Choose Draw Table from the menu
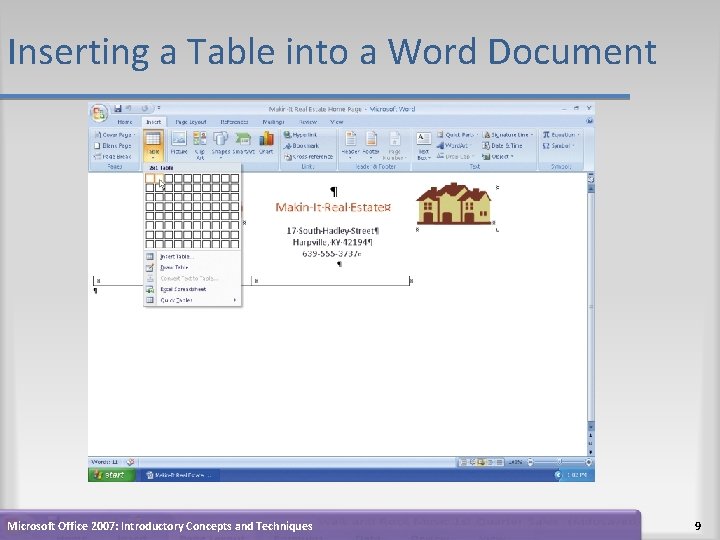This screenshot has height=540, width=720. pyautogui.click(x=192, y=267)
